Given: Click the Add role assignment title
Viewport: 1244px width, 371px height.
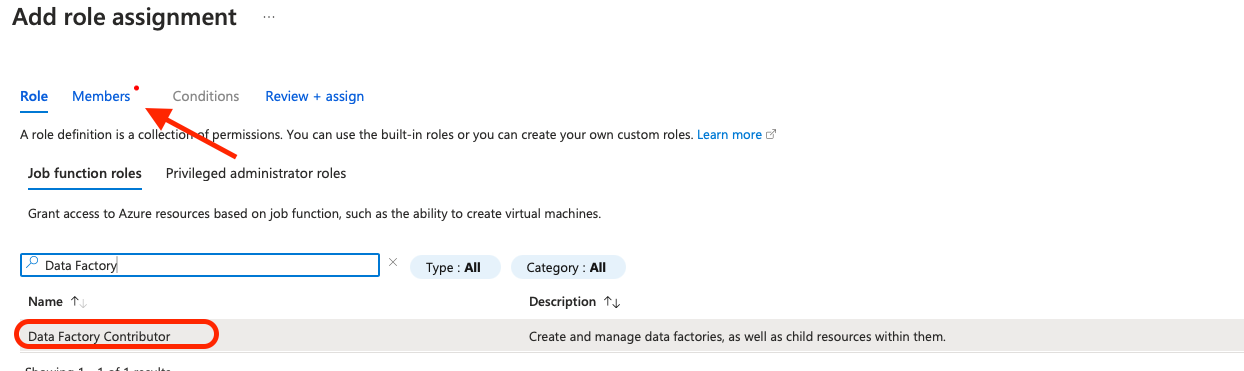Looking at the screenshot, I should [x=124, y=17].
